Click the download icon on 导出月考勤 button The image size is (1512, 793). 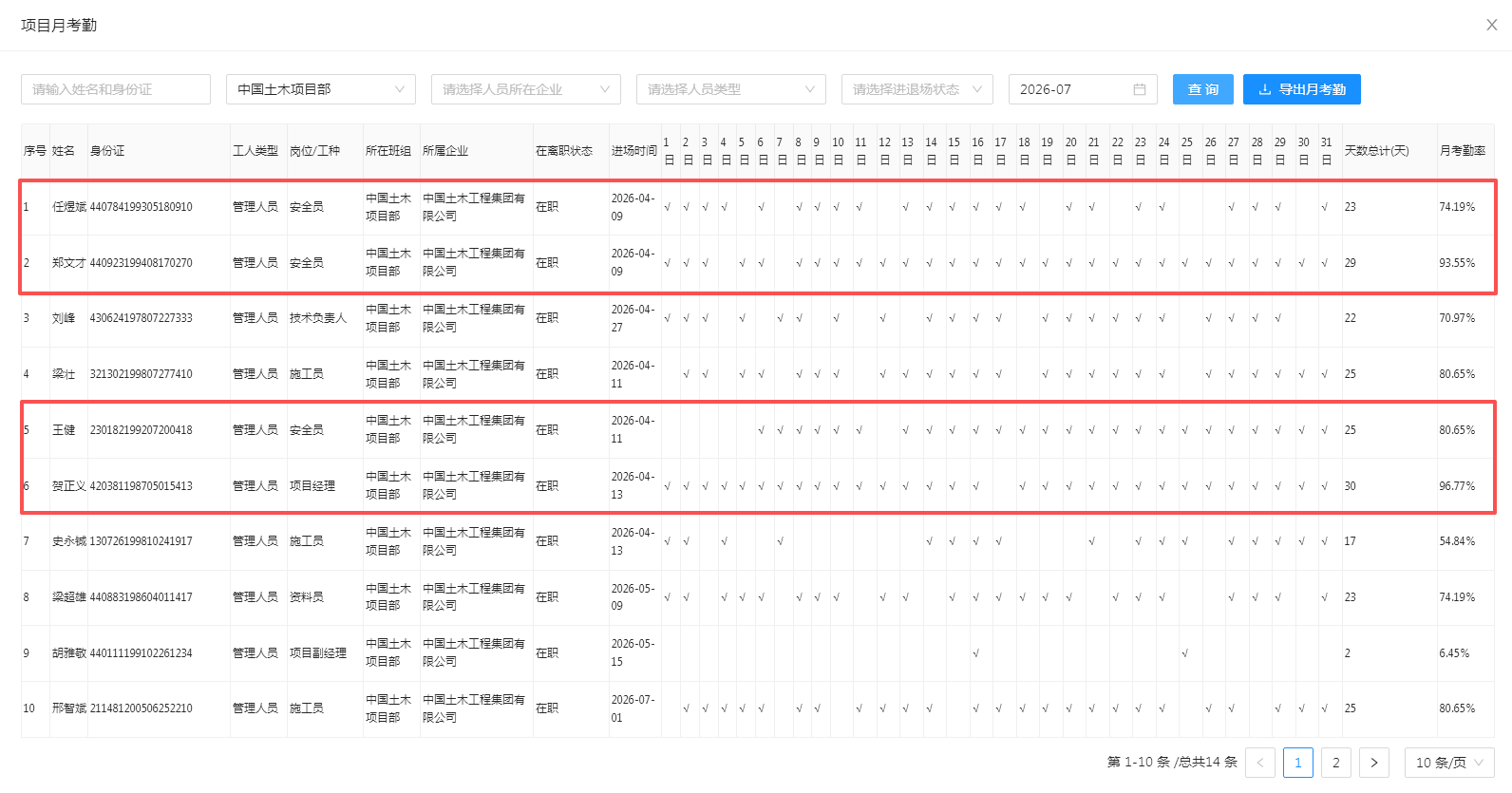[x=1265, y=89]
